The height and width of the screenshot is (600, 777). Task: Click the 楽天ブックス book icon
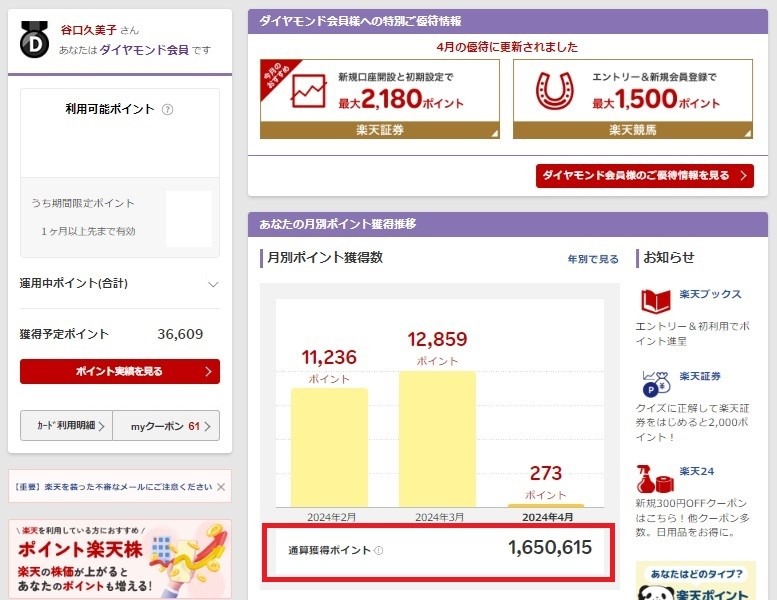point(656,301)
